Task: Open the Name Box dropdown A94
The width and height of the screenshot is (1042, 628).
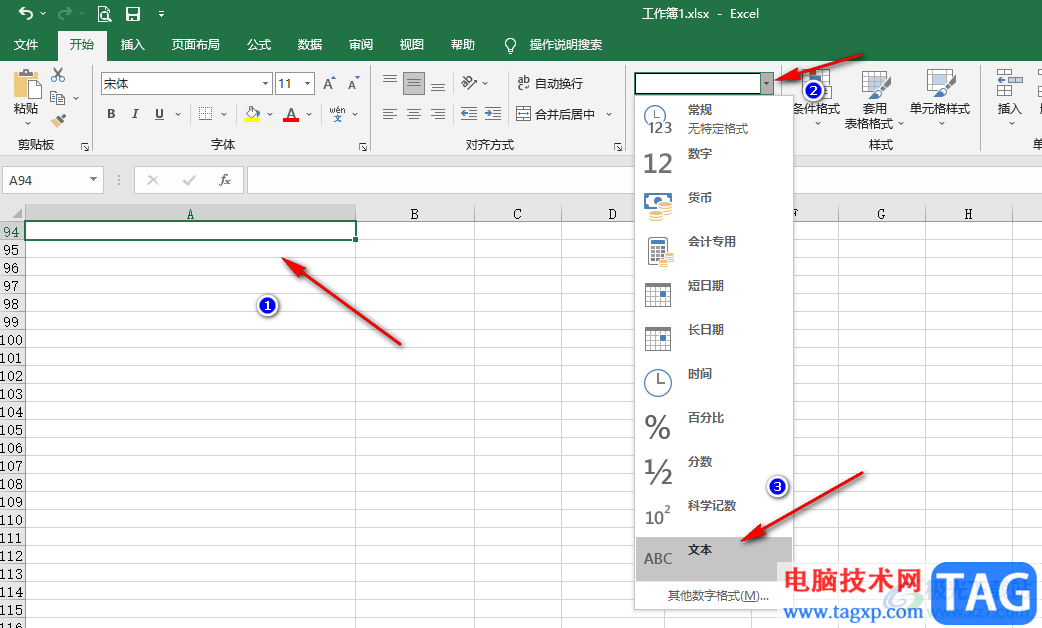Action: click(x=94, y=179)
